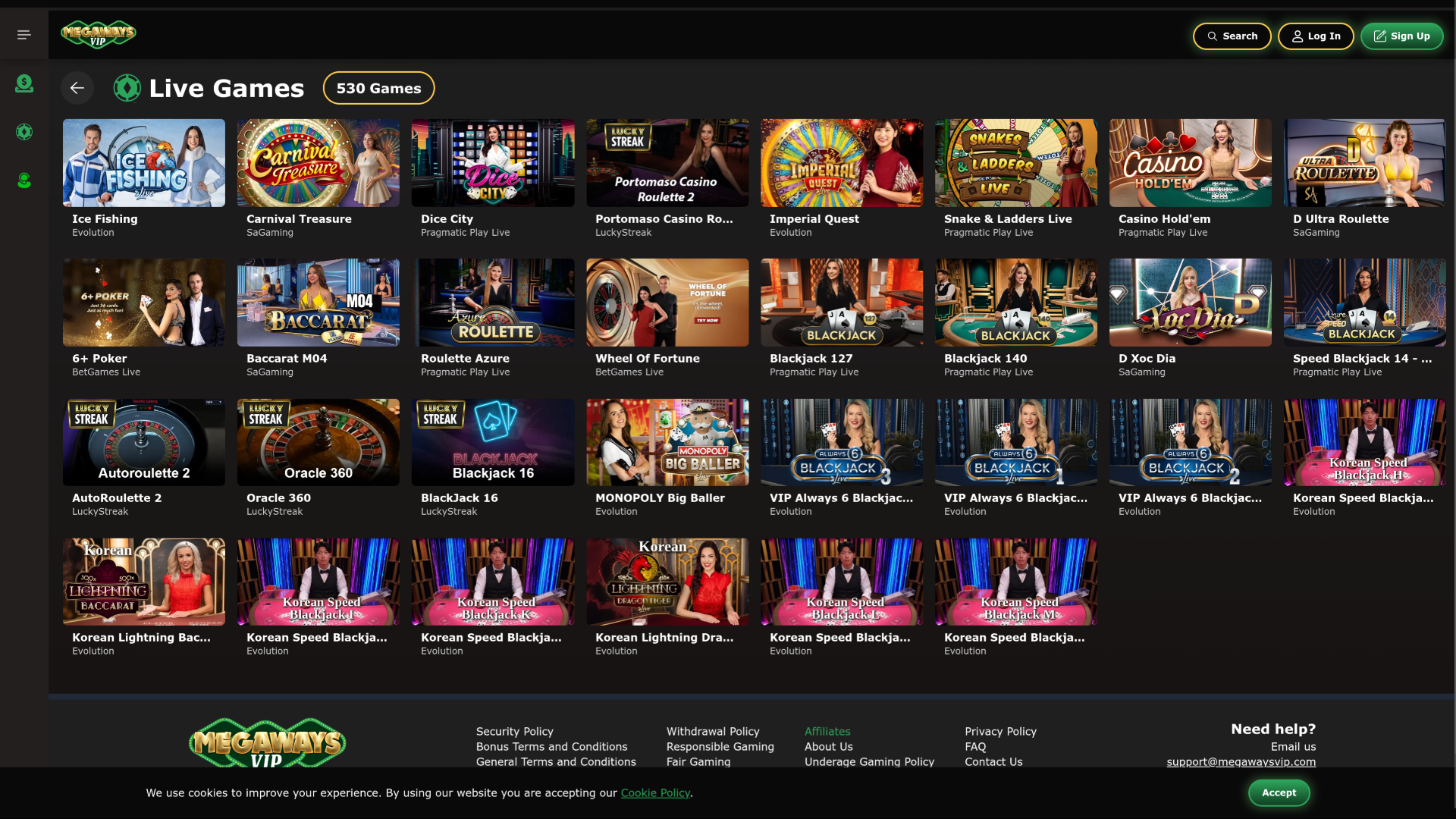Launch the MONOPOLY Big Baller game
This screenshot has height=819, width=1456.
click(667, 442)
